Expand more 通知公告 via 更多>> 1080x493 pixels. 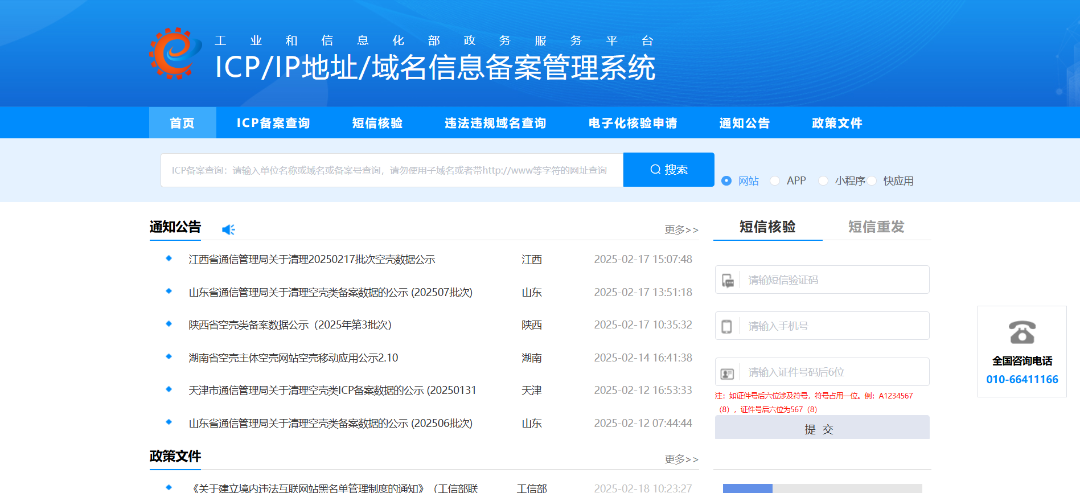(x=681, y=230)
